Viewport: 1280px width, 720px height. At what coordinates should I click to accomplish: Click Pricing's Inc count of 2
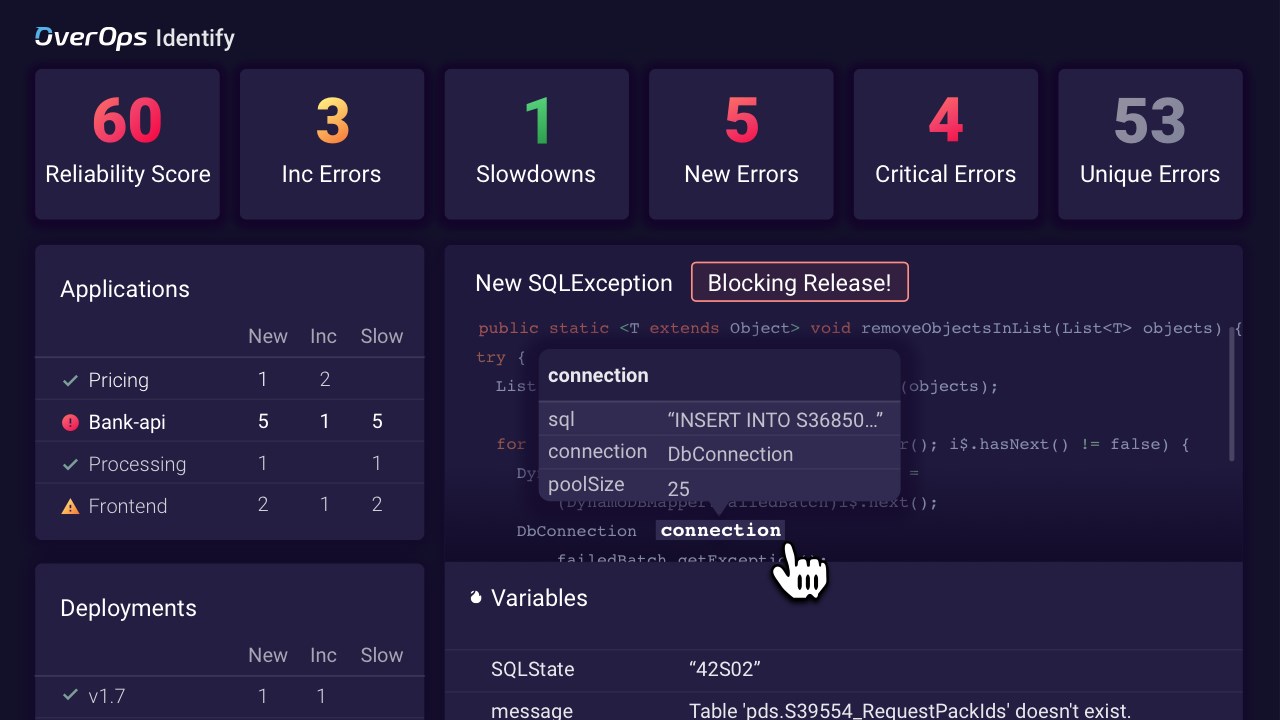(324, 380)
